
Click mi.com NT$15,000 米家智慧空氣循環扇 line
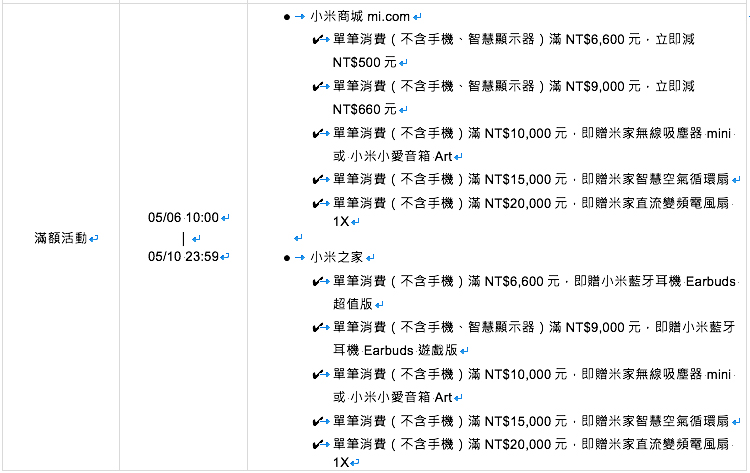(x=531, y=179)
